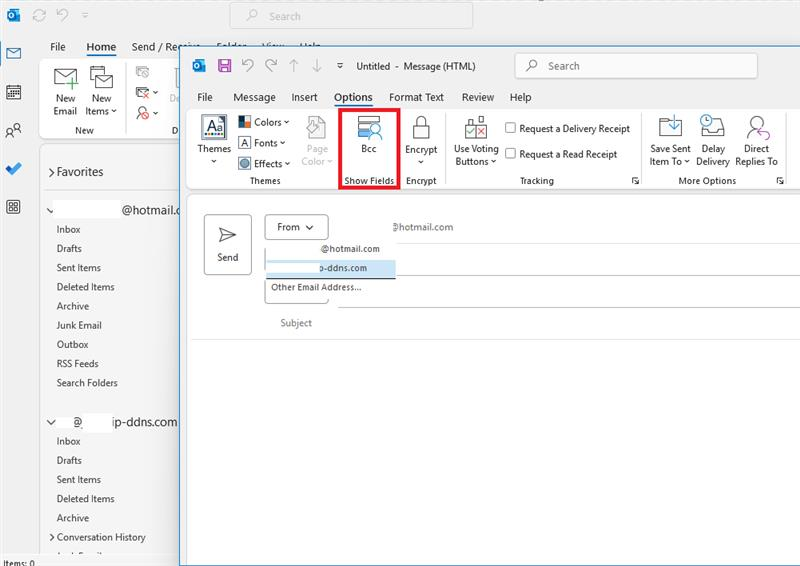This screenshot has height=566, width=800.
Task: Go to next item down arrow
Action: pyautogui.click(x=317, y=65)
